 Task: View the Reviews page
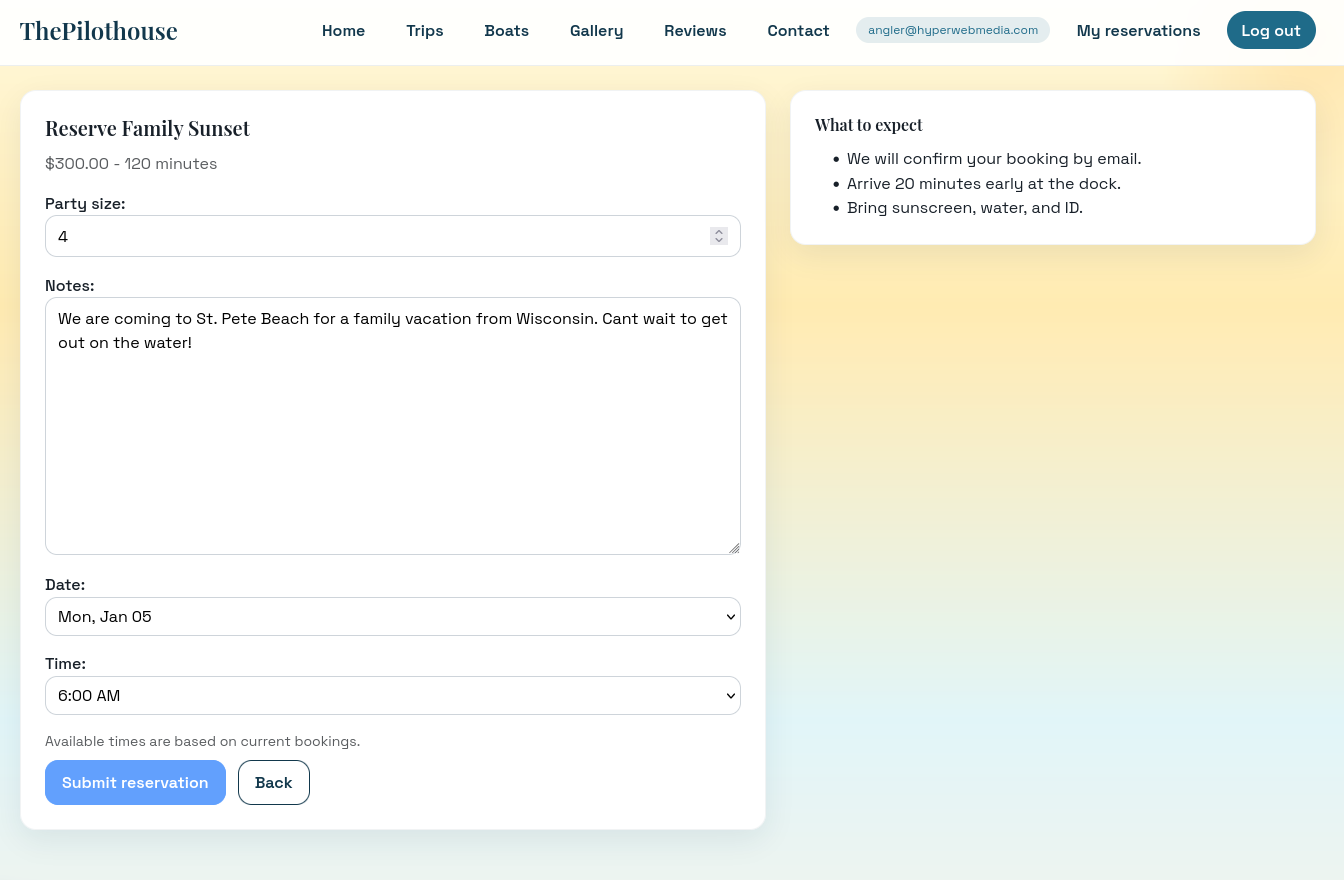tap(695, 30)
